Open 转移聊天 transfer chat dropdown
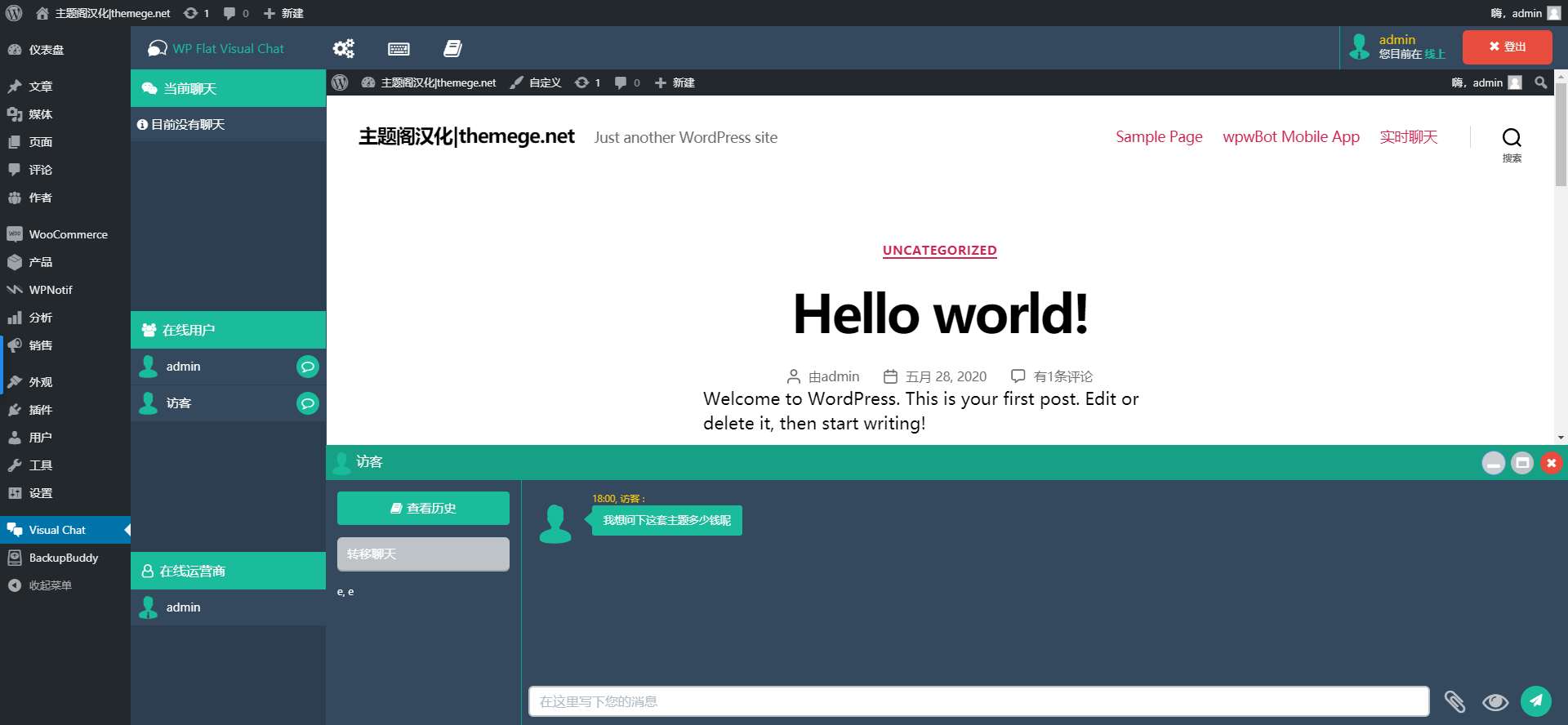 pyautogui.click(x=423, y=554)
